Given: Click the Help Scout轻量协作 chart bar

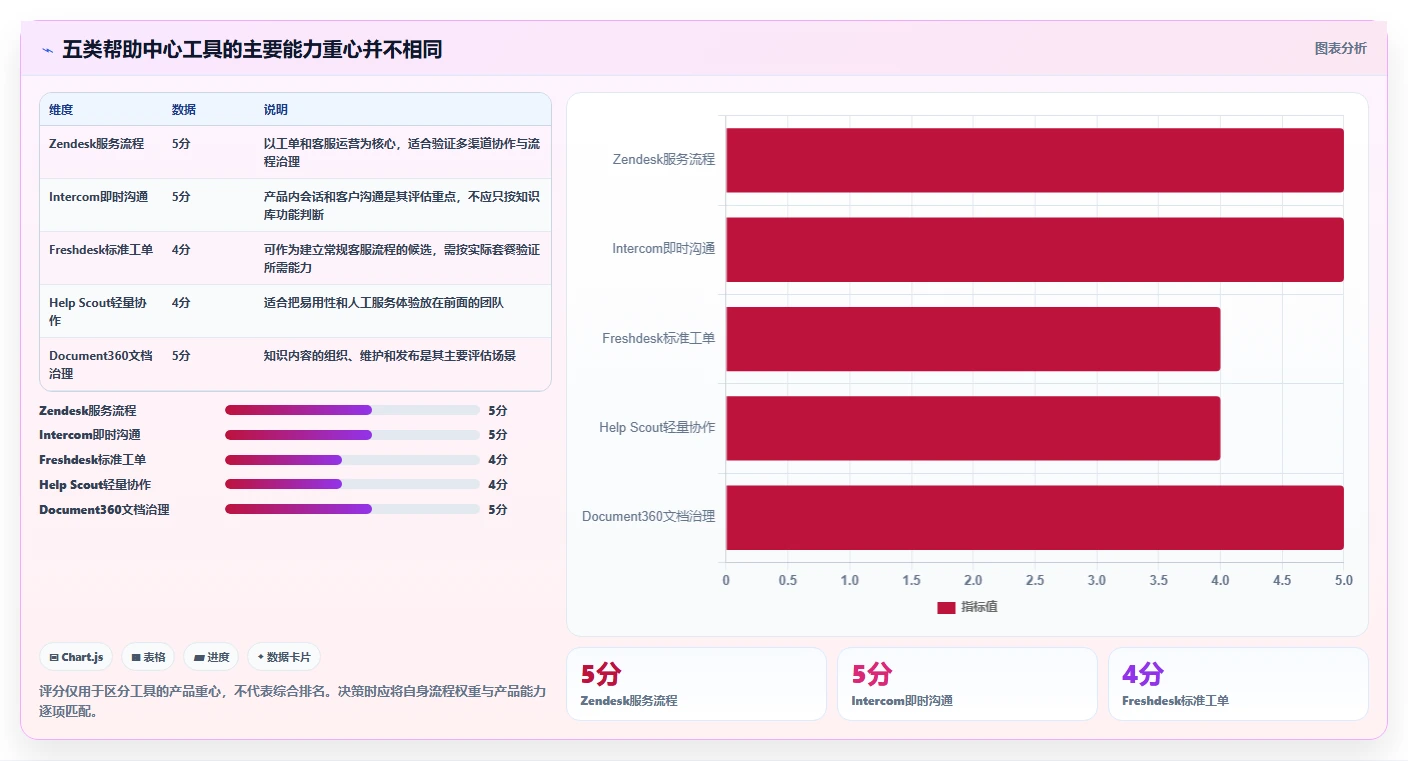Looking at the screenshot, I should pos(973,428).
